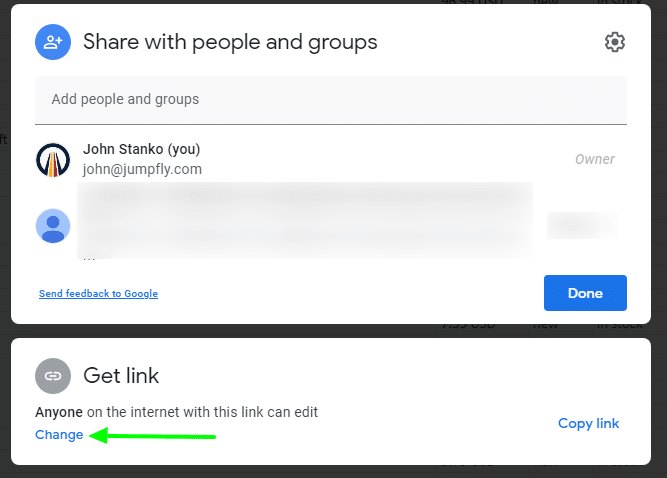Click Change under link permissions
The height and width of the screenshot is (478, 667).
pos(59,435)
